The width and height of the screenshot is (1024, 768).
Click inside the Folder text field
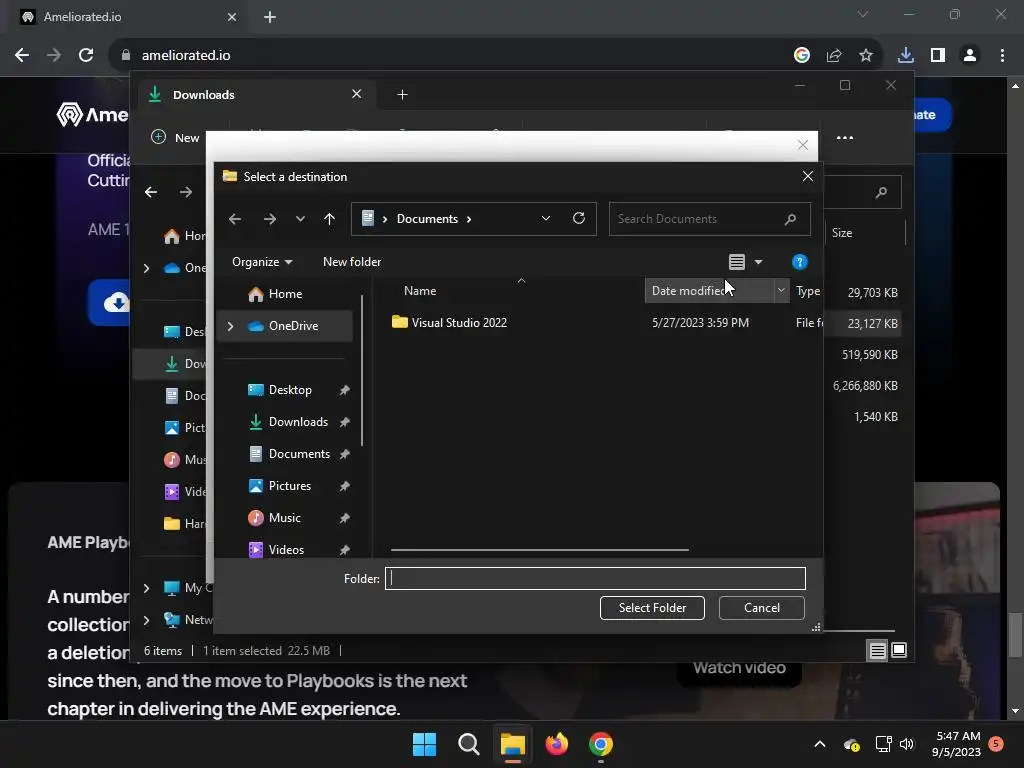(595, 579)
